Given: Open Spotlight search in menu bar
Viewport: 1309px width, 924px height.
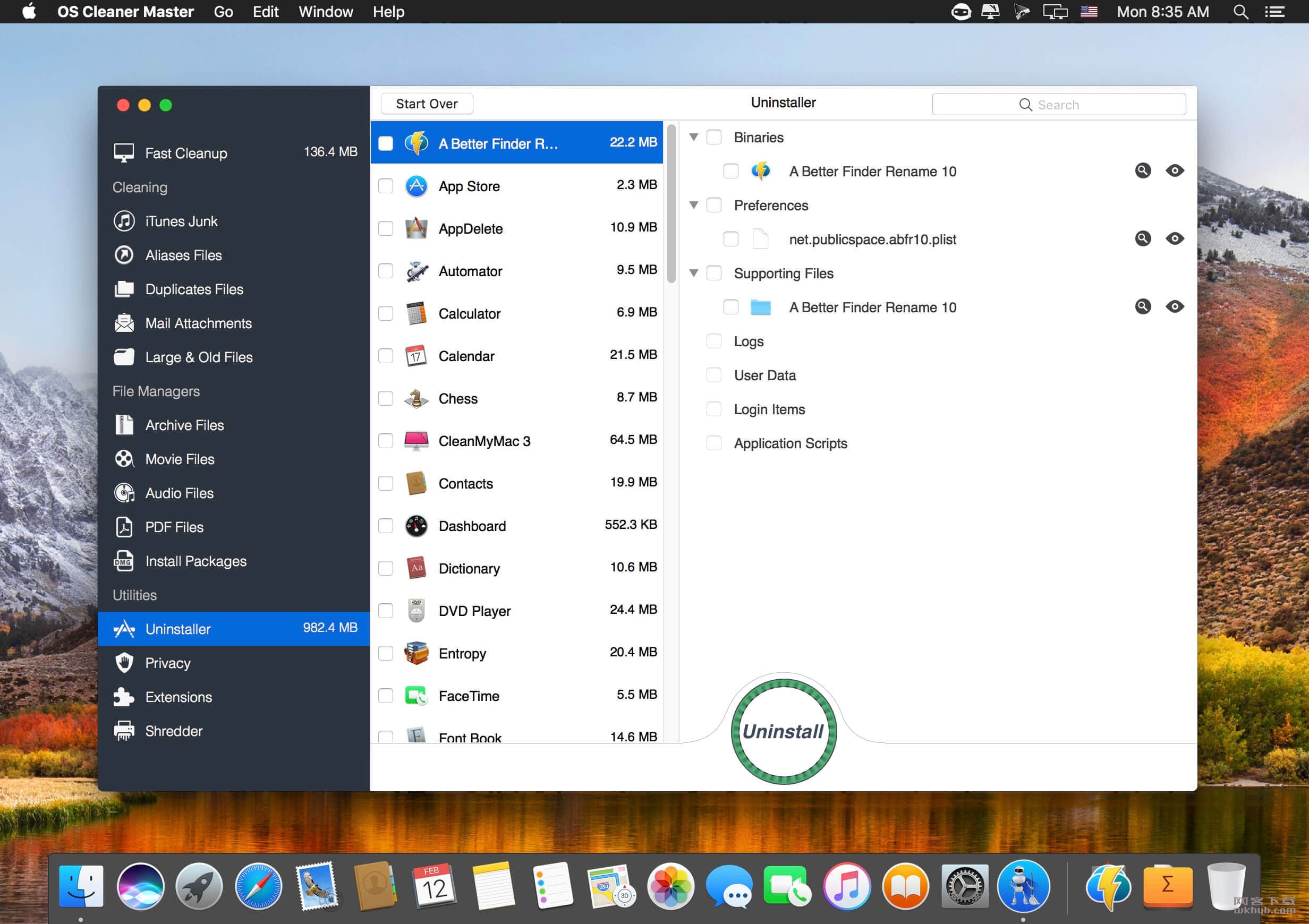Looking at the screenshot, I should click(1240, 12).
